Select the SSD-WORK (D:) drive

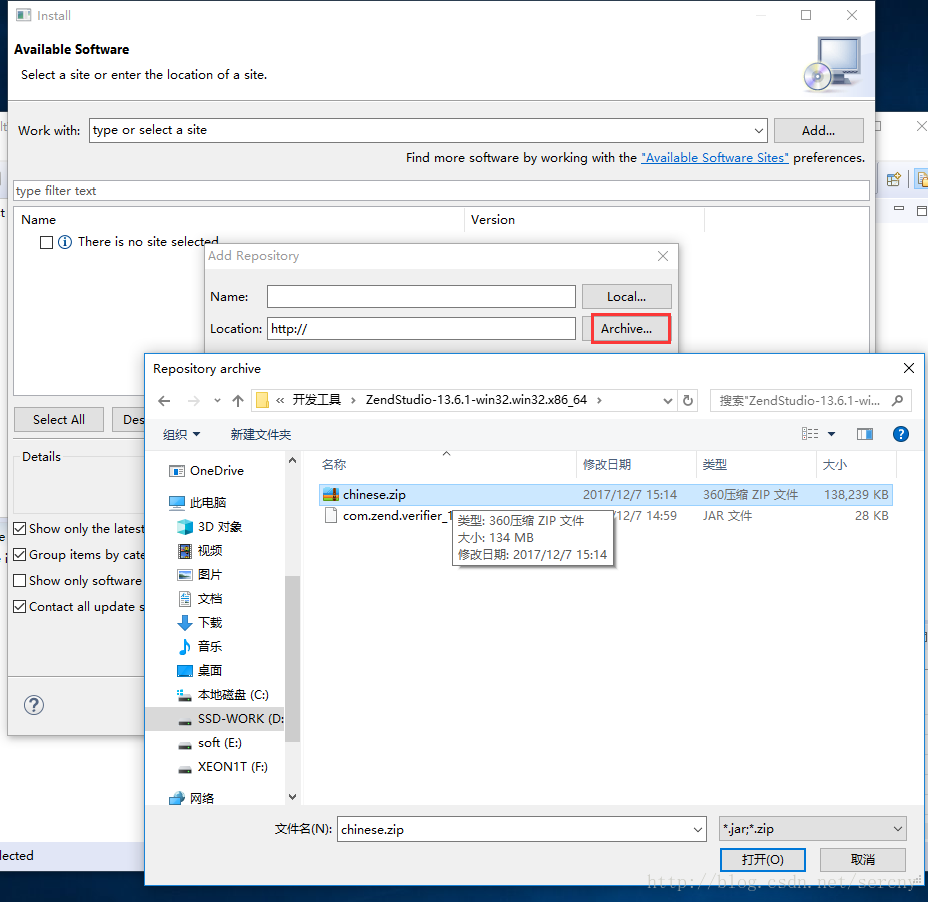point(215,719)
